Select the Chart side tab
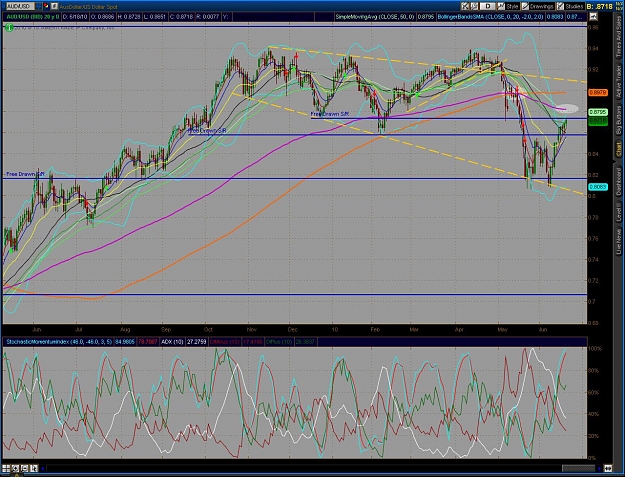Viewport: 625px width, 477px height. [619, 149]
